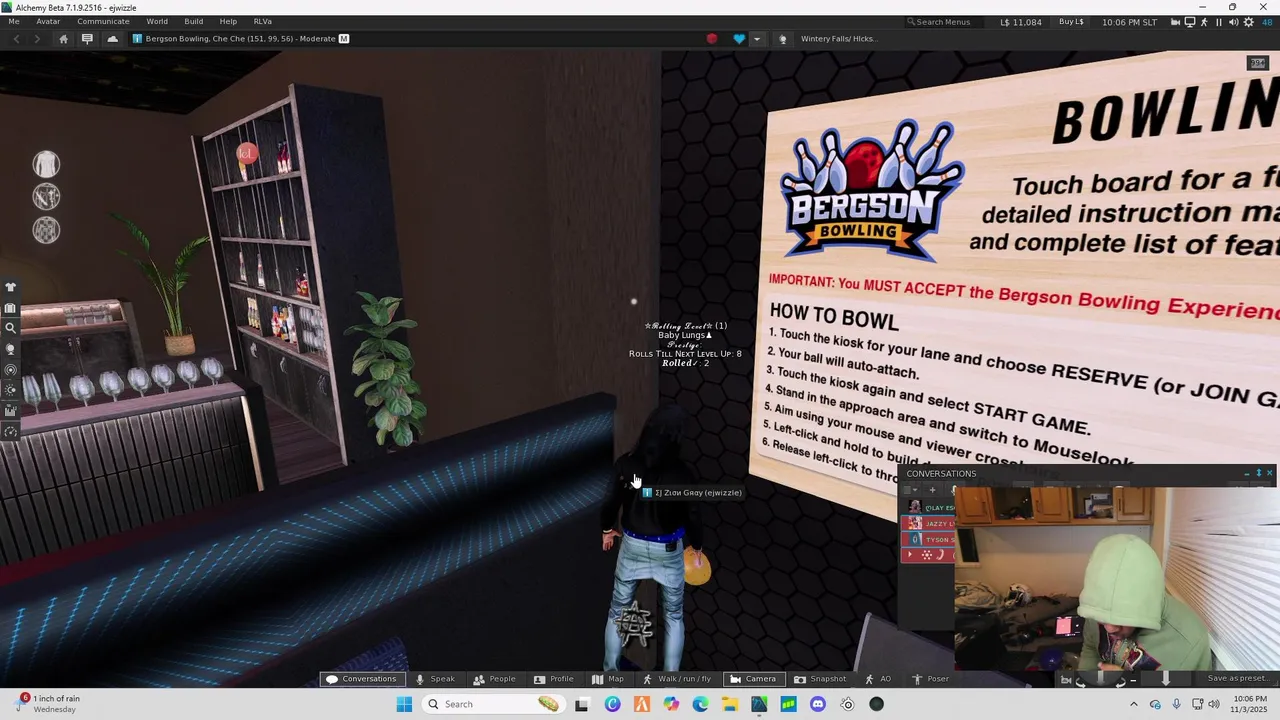This screenshot has height=720, width=1280.
Task: Click the Walk / run / fly button
Action: (676, 679)
